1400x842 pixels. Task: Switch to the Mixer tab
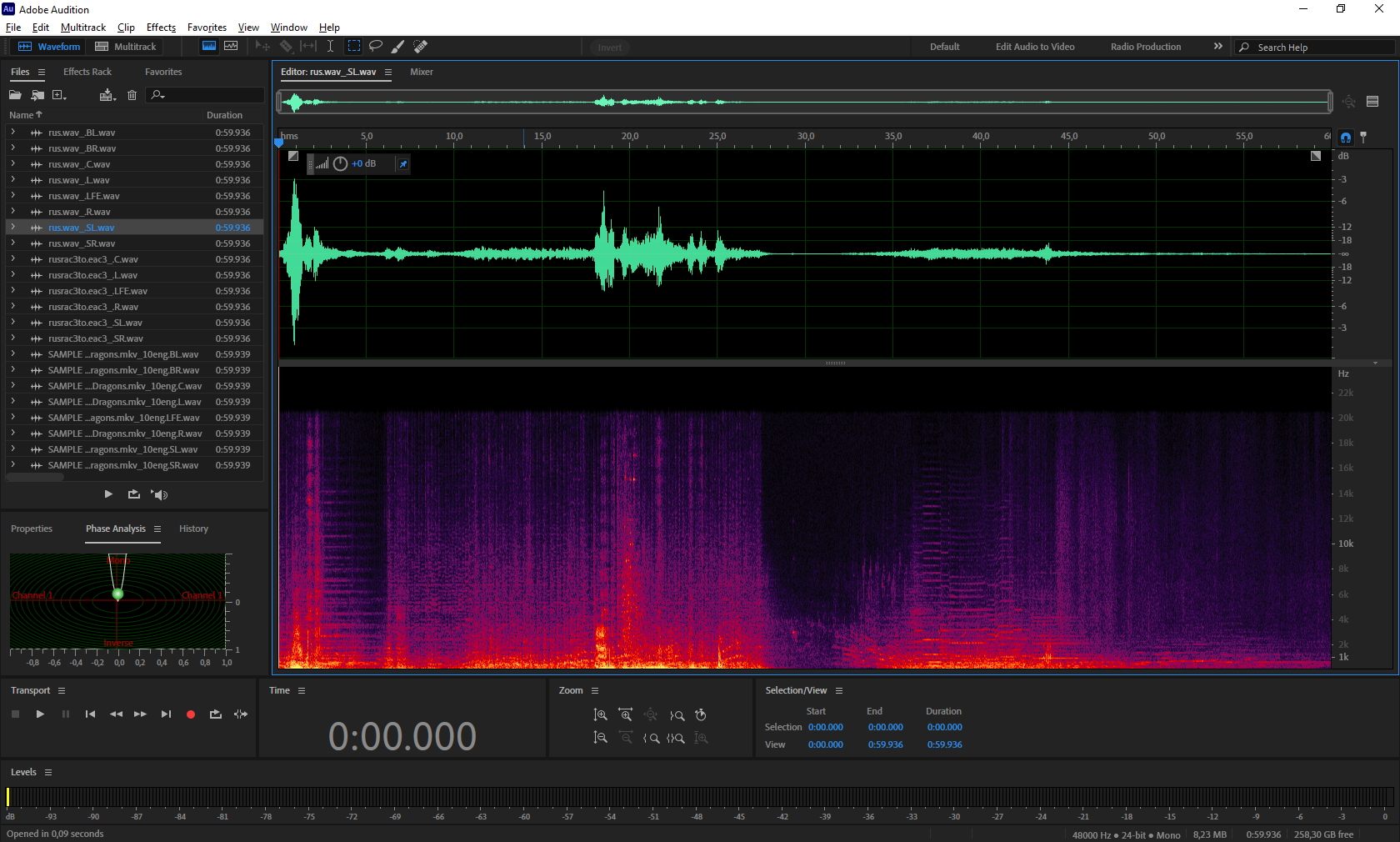coord(422,73)
